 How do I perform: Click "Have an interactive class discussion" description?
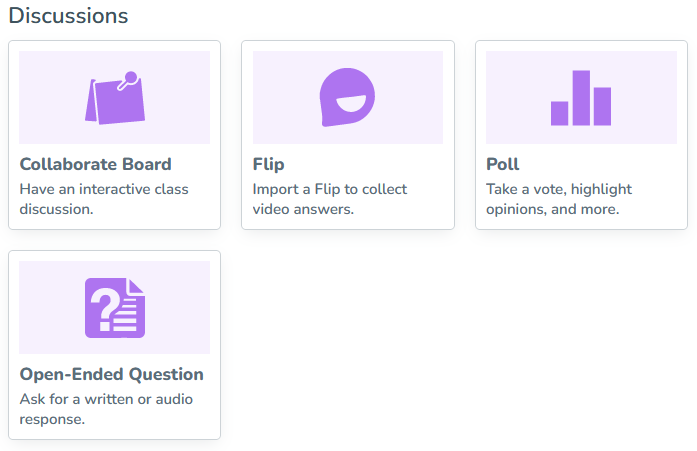pos(104,199)
